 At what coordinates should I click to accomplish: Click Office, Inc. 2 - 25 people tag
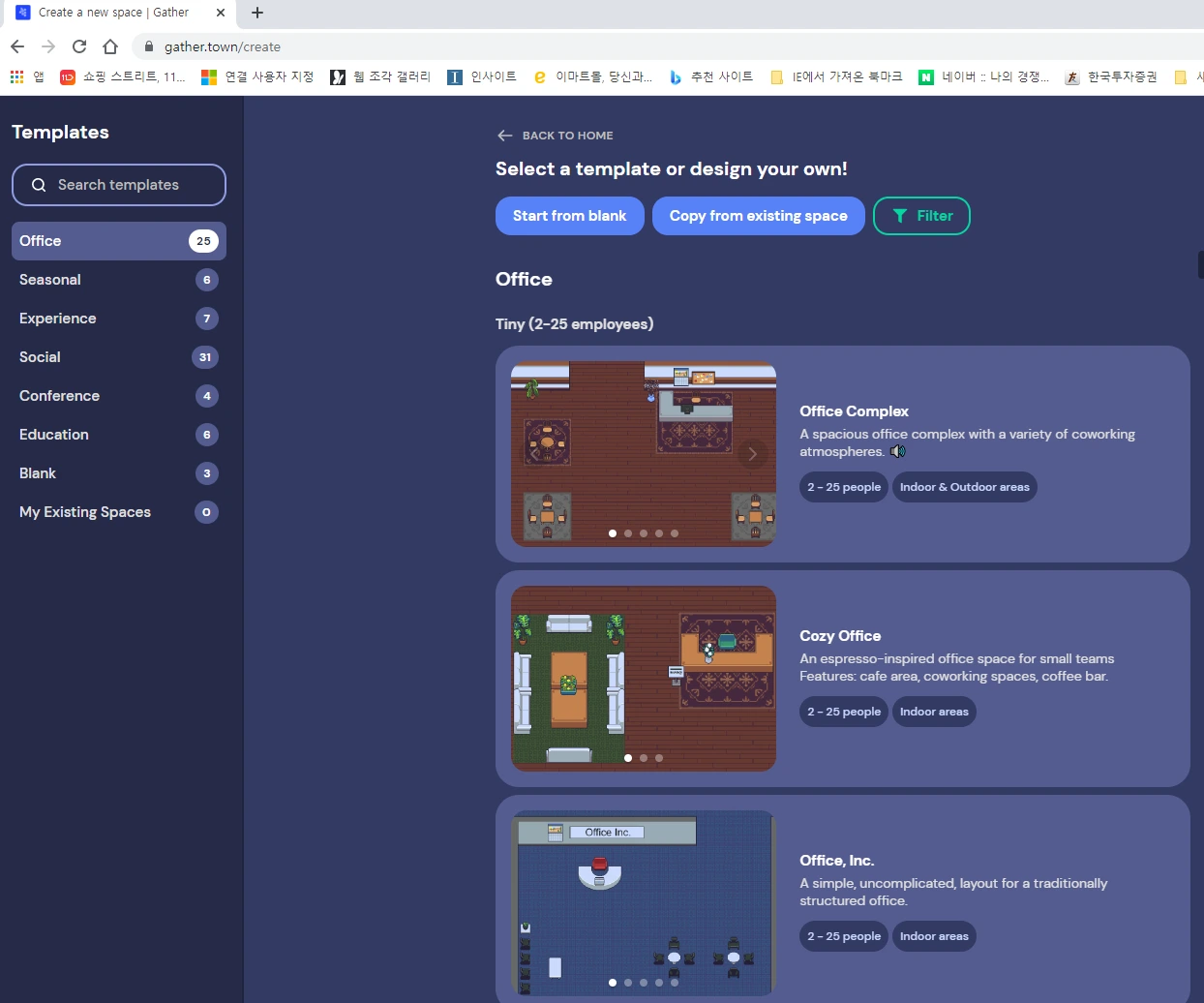pyautogui.click(x=844, y=936)
